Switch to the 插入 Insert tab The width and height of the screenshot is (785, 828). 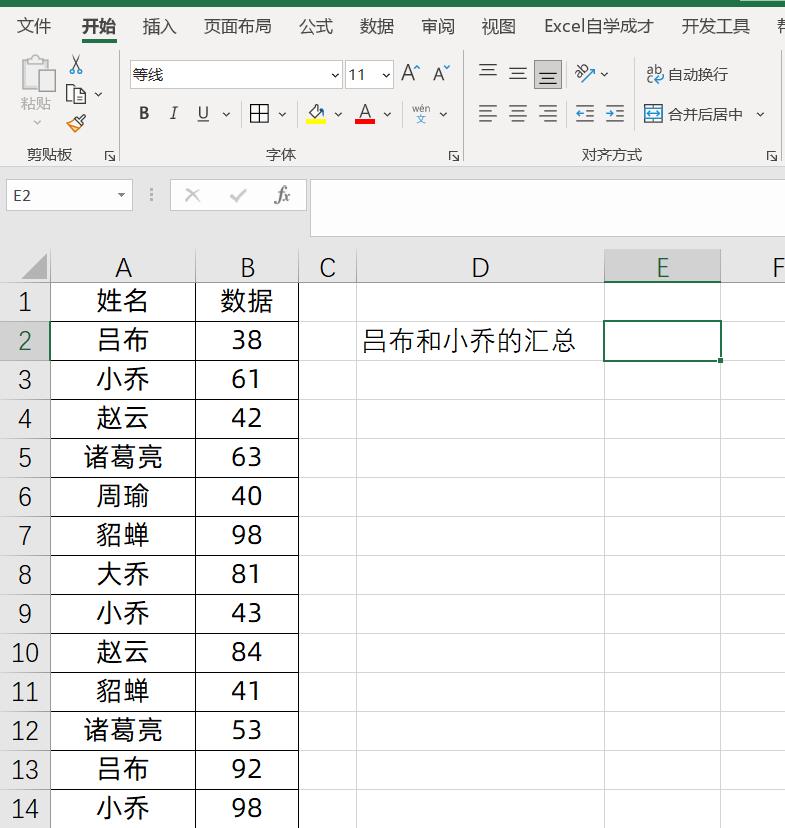[159, 26]
